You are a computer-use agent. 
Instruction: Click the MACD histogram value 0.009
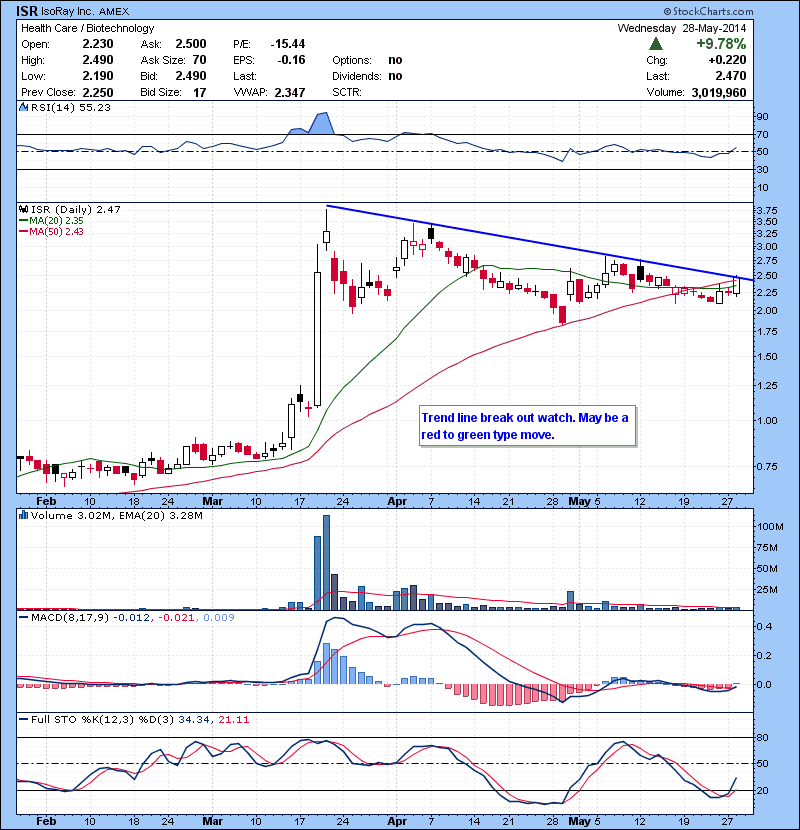pos(219,618)
